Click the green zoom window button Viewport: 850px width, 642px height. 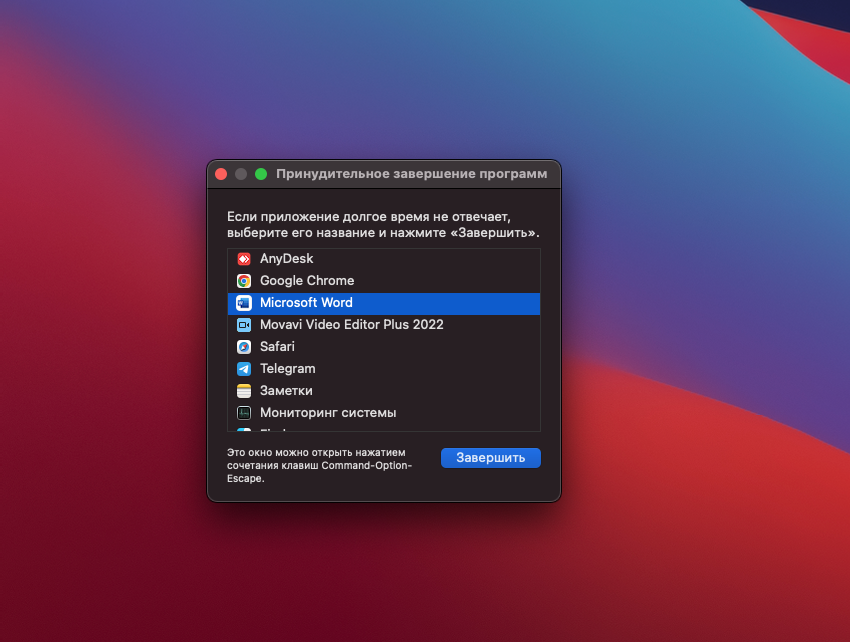click(x=261, y=174)
